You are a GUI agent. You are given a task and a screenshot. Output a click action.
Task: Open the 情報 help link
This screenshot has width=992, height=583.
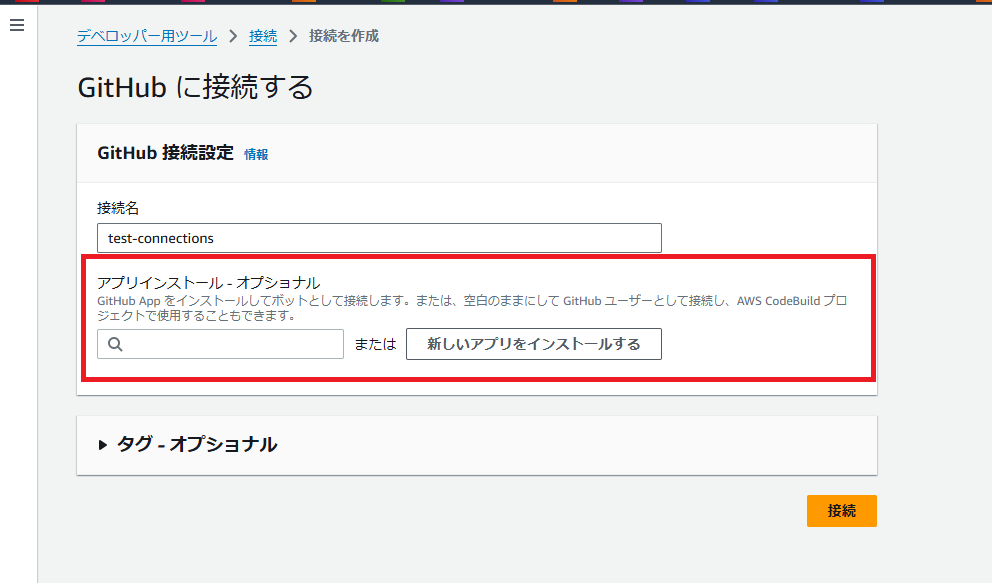point(254,154)
